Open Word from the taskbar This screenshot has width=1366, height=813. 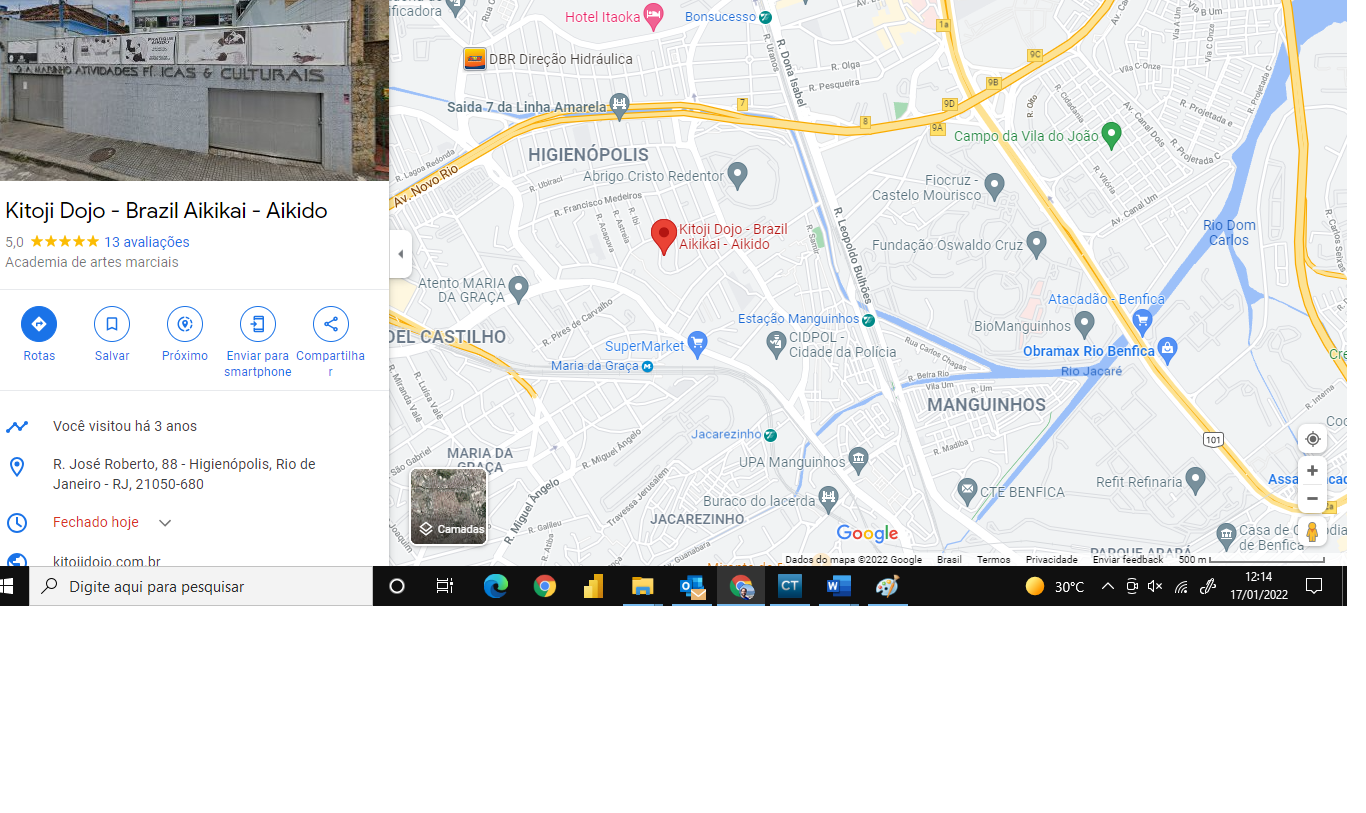point(838,587)
